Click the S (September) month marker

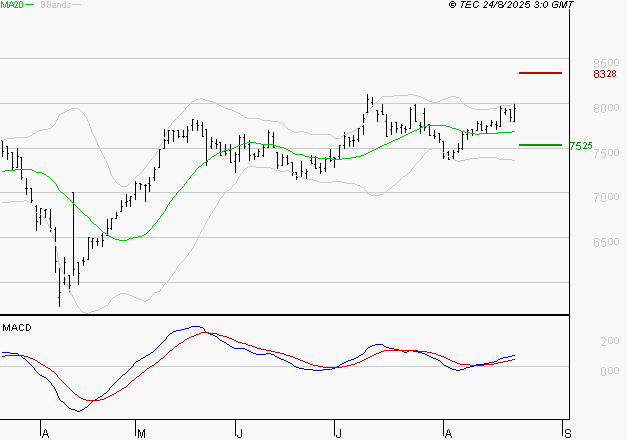[568, 433]
